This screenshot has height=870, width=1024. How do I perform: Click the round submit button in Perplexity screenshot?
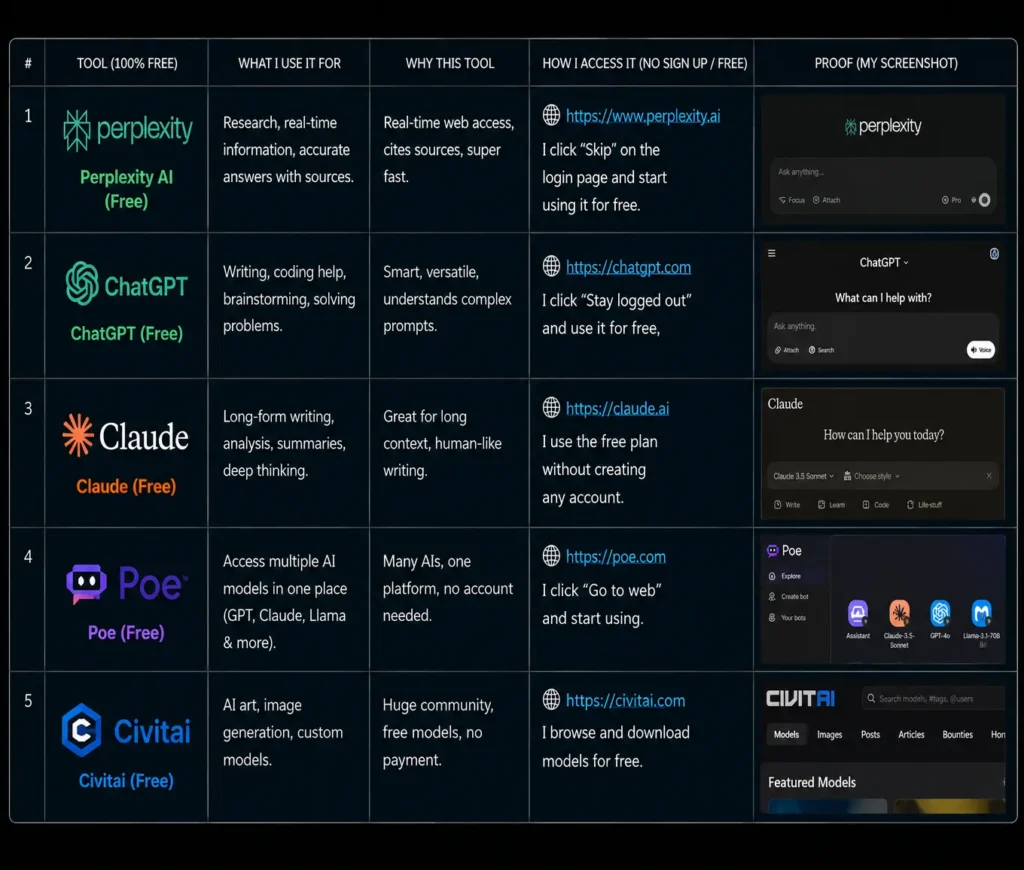984,200
